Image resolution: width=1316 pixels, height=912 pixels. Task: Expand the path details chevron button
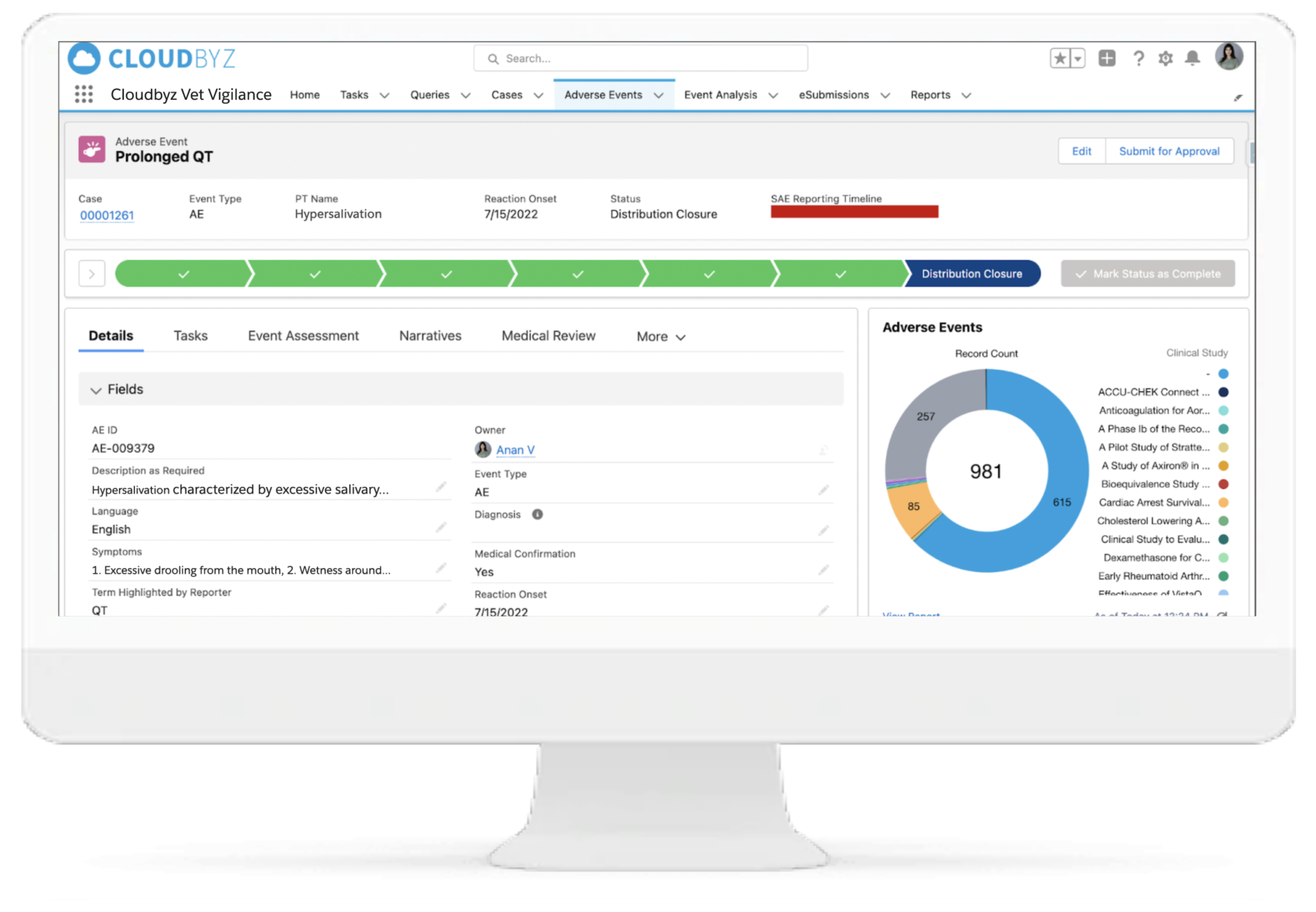(x=92, y=274)
